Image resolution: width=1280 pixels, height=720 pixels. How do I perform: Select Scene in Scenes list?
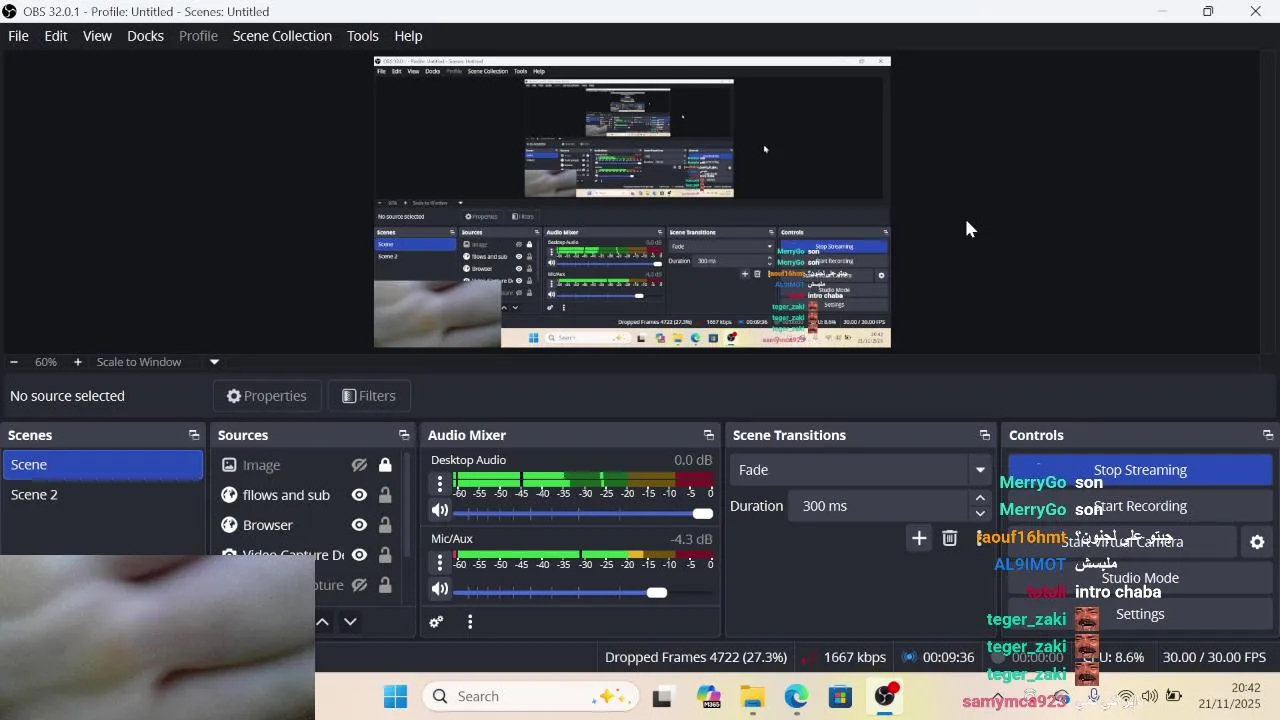pos(103,465)
